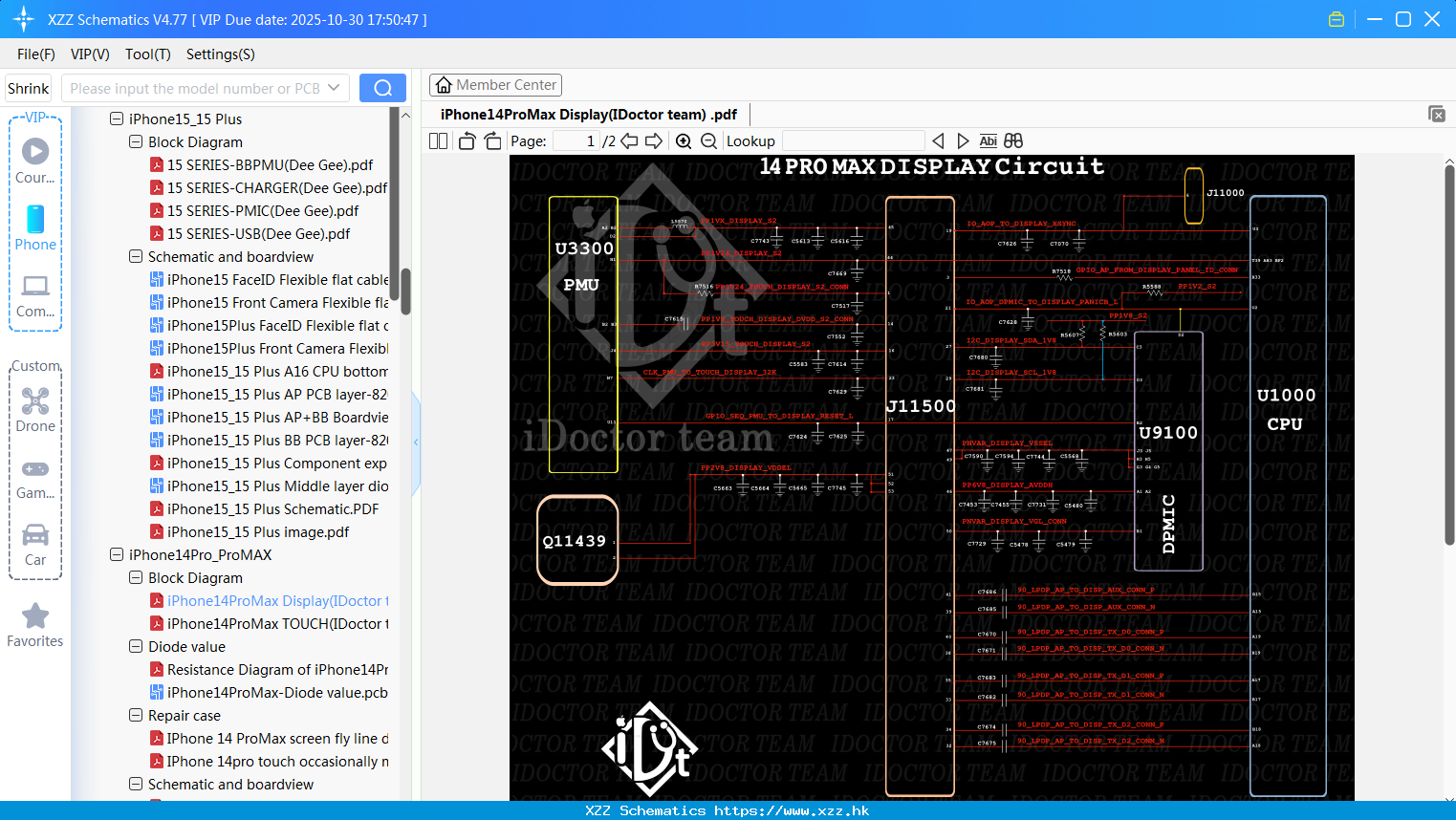
Task: Rotate the page counter-clockwise
Action: point(467,140)
